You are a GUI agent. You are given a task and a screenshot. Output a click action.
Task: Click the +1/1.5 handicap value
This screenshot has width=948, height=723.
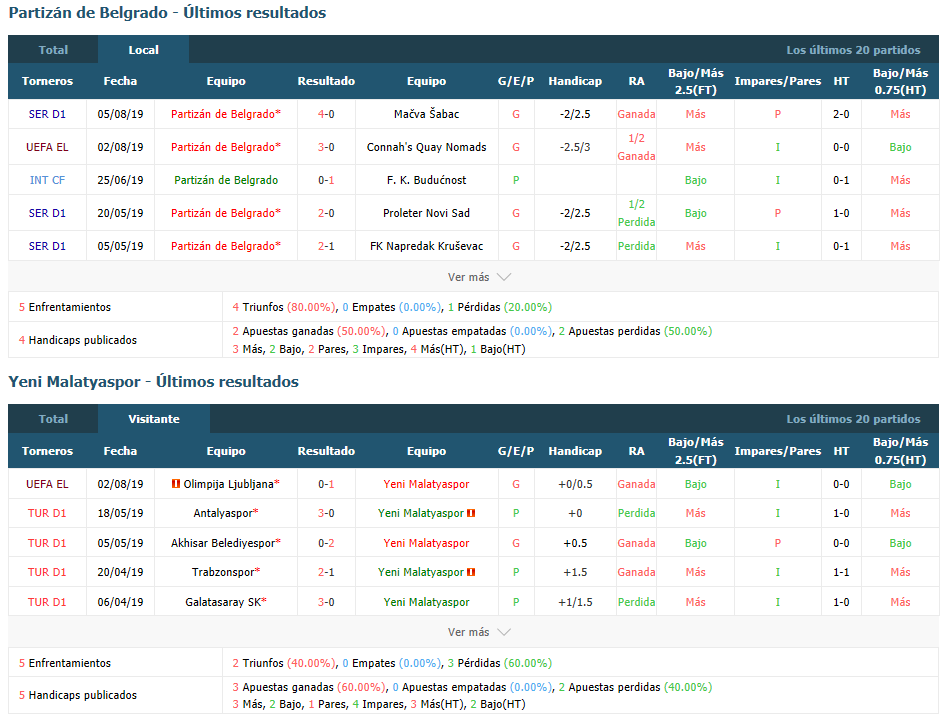(x=575, y=602)
